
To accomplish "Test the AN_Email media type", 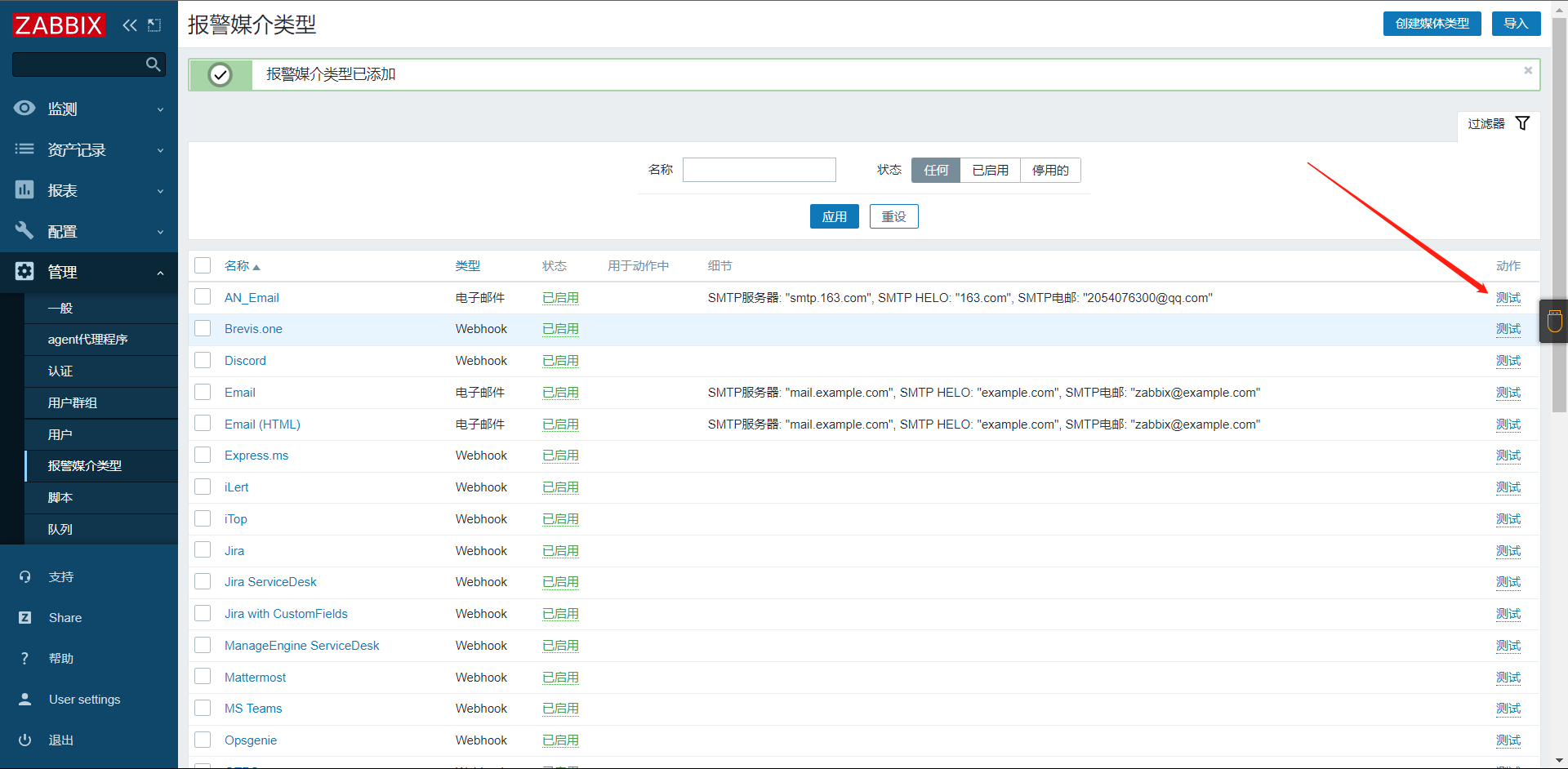I will (x=1508, y=298).
